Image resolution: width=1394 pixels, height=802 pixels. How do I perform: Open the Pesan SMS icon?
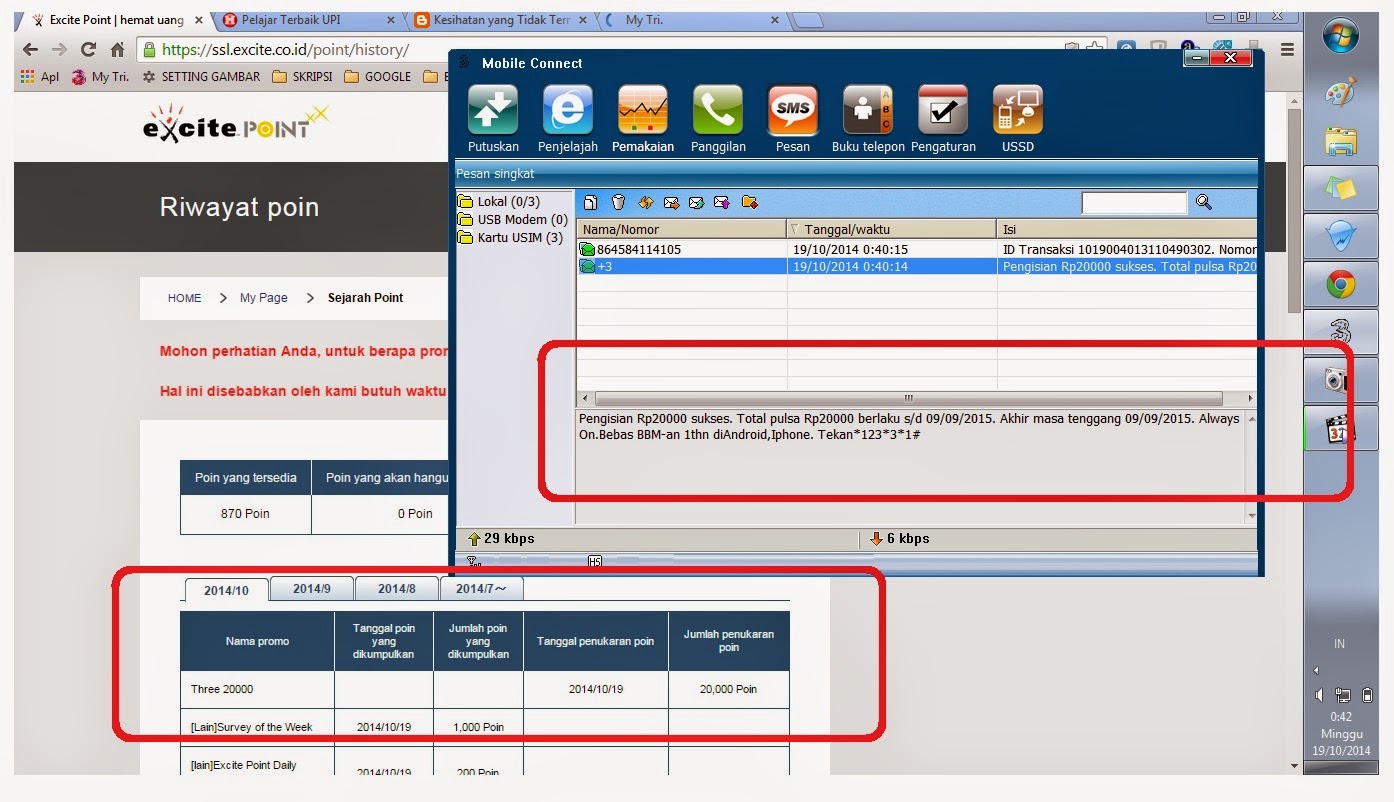coord(793,110)
